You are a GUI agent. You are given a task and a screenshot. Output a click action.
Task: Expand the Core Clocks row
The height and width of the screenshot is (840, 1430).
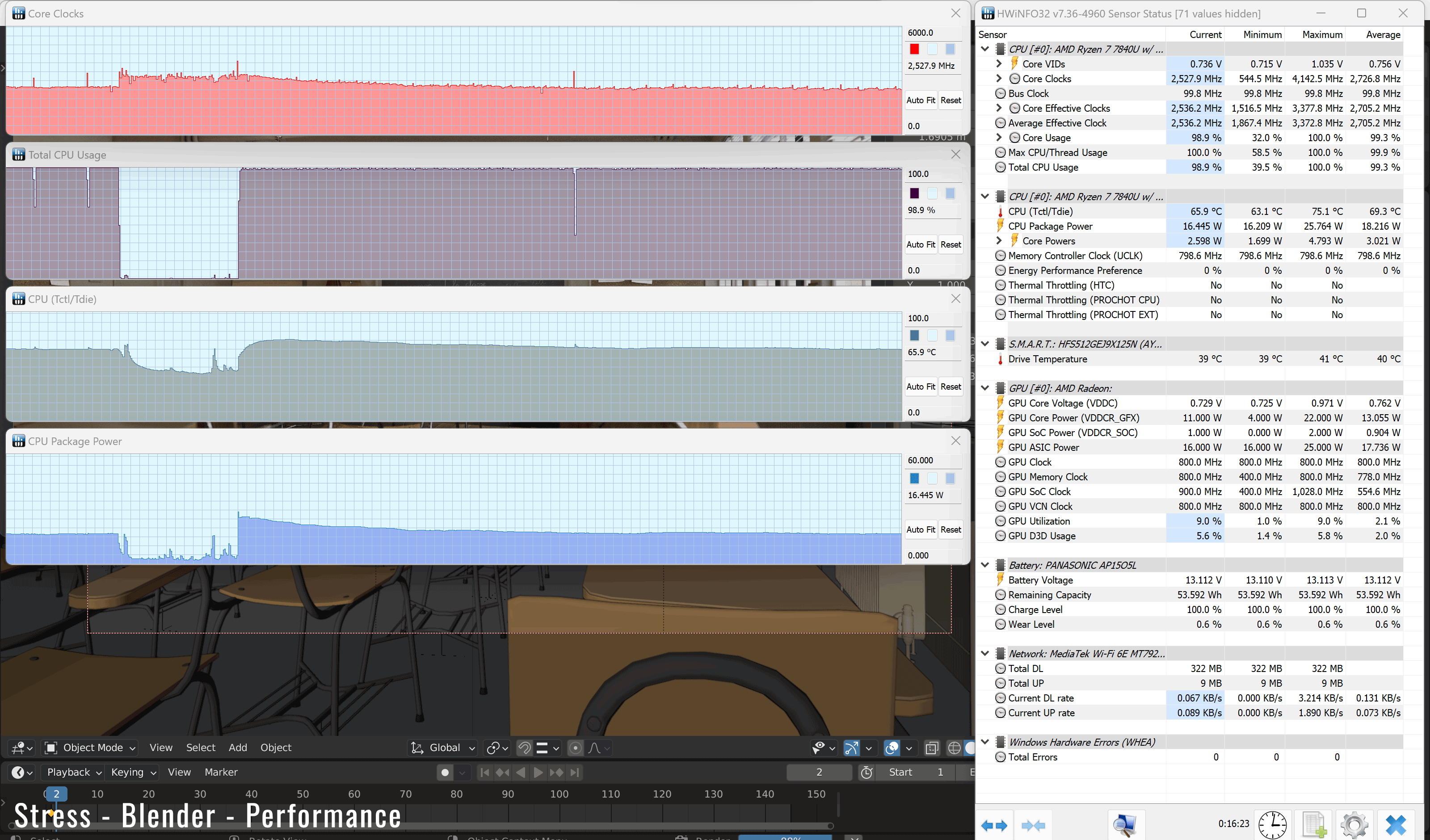(x=999, y=78)
